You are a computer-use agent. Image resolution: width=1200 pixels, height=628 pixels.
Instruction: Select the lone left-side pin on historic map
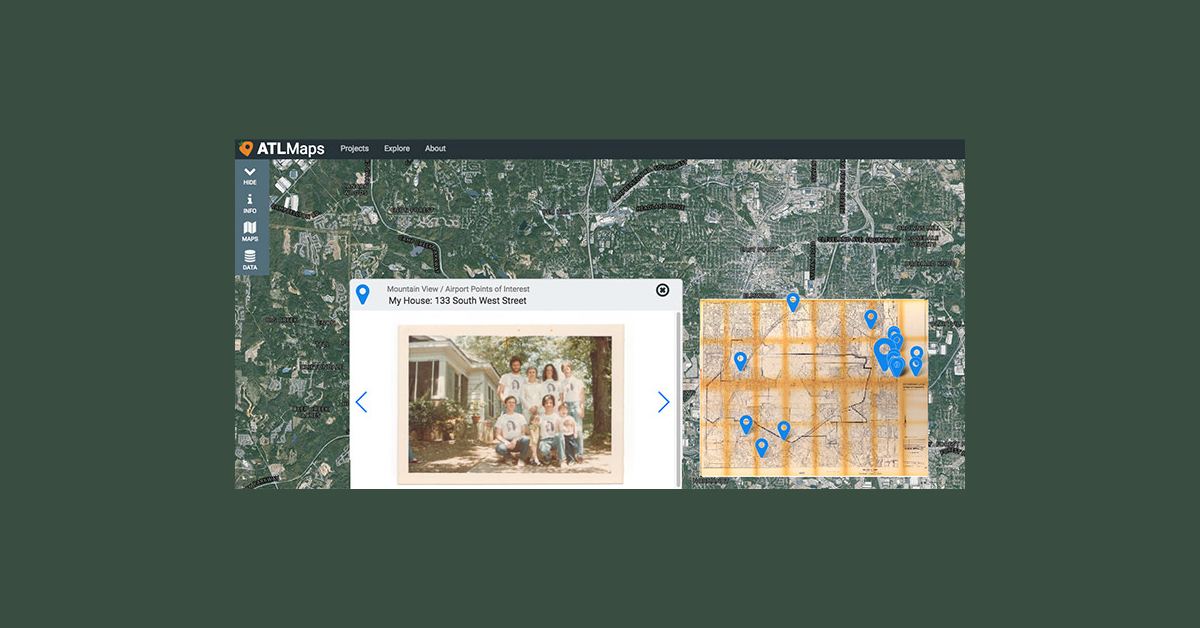(740, 360)
